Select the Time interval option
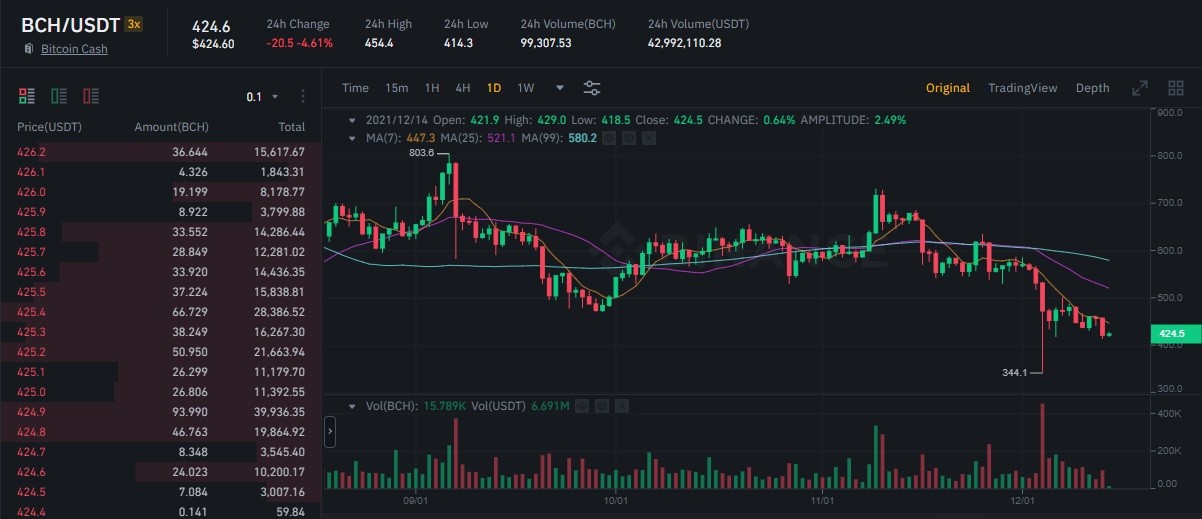This screenshot has height=519, width=1202. 355,88
